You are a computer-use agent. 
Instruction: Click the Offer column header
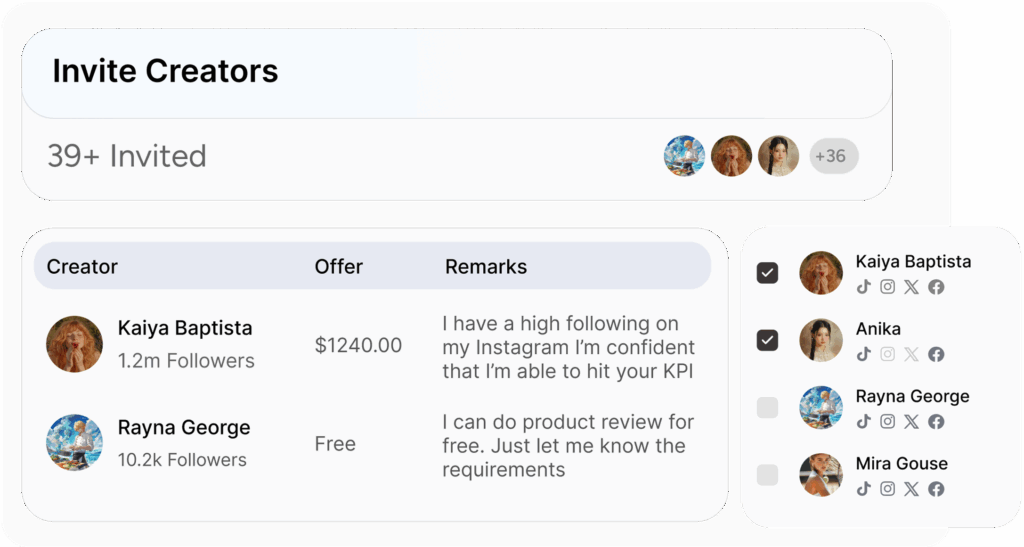click(338, 266)
